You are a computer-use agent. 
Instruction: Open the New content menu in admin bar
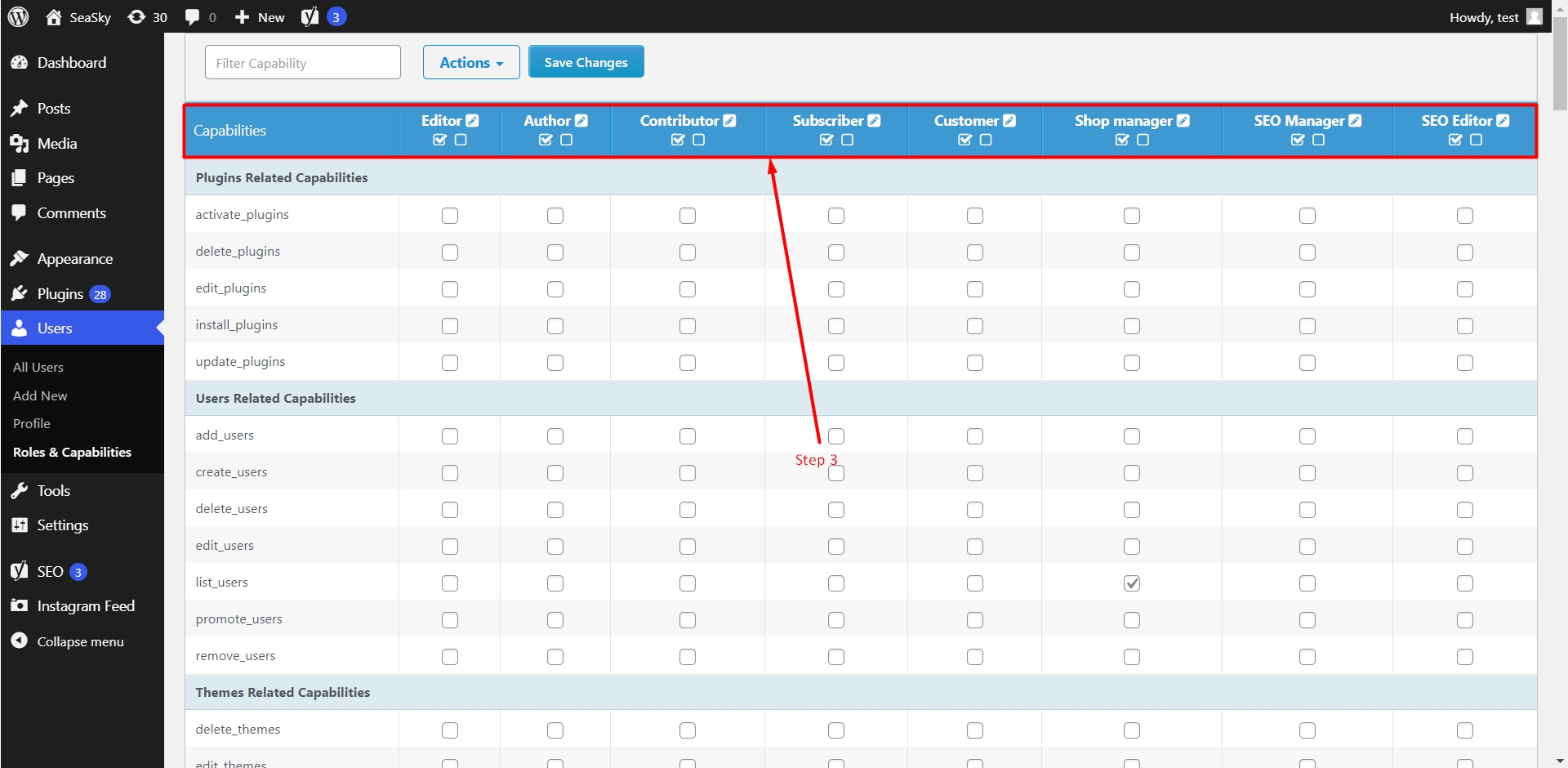(x=260, y=17)
